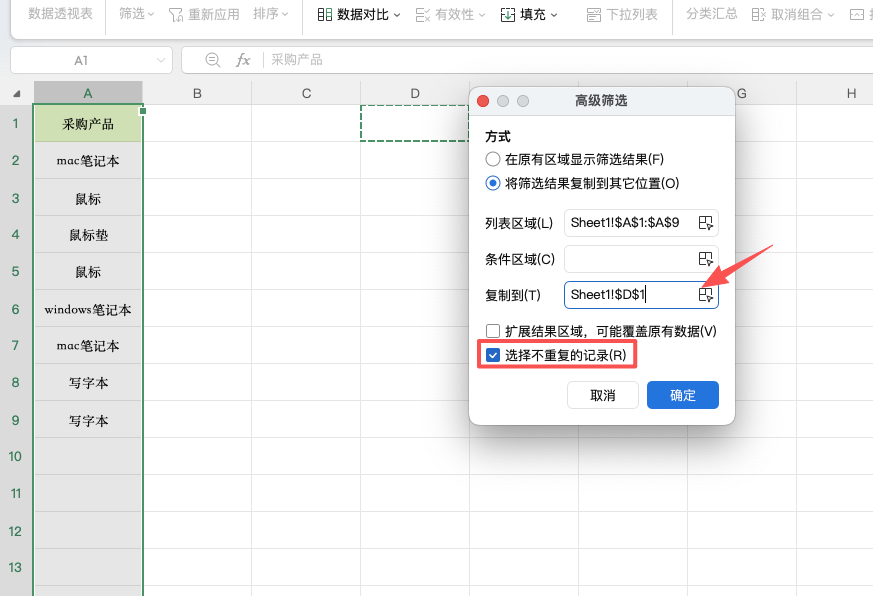
Task: Click cell D1 with dashed border
Action: (415, 123)
